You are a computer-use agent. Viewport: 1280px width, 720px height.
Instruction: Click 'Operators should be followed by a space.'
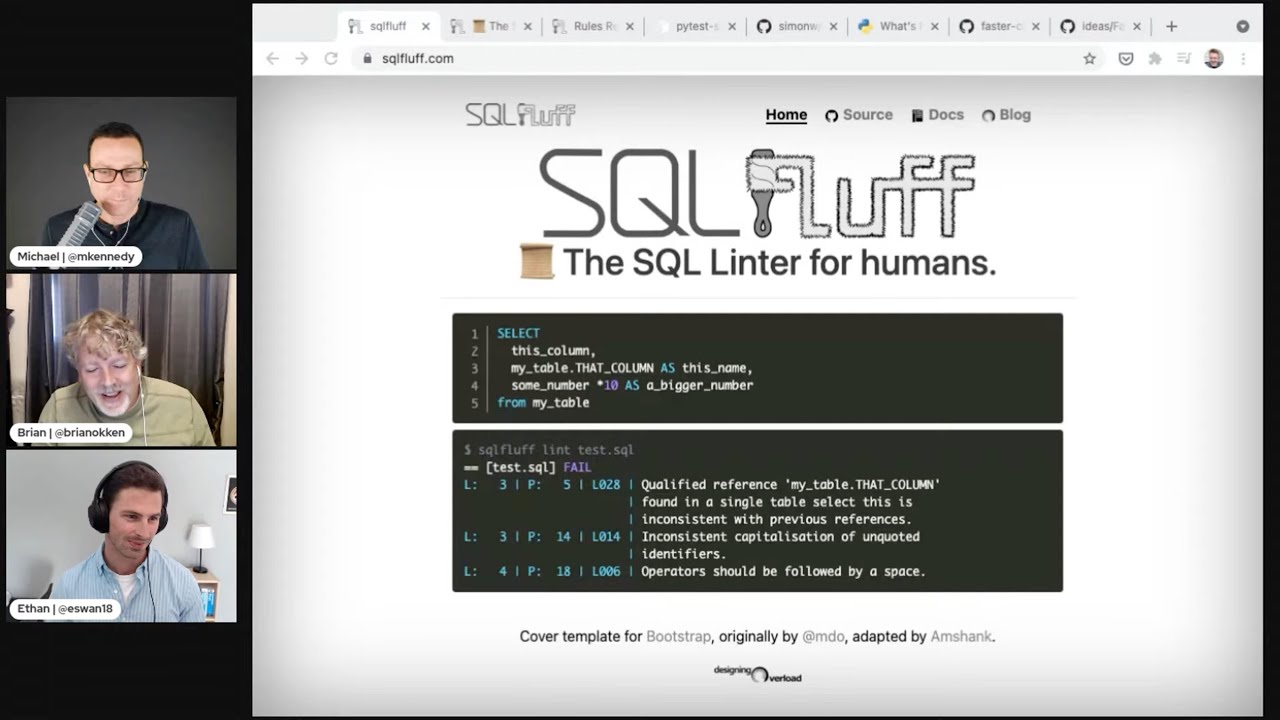pyautogui.click(x=783, y=572)
